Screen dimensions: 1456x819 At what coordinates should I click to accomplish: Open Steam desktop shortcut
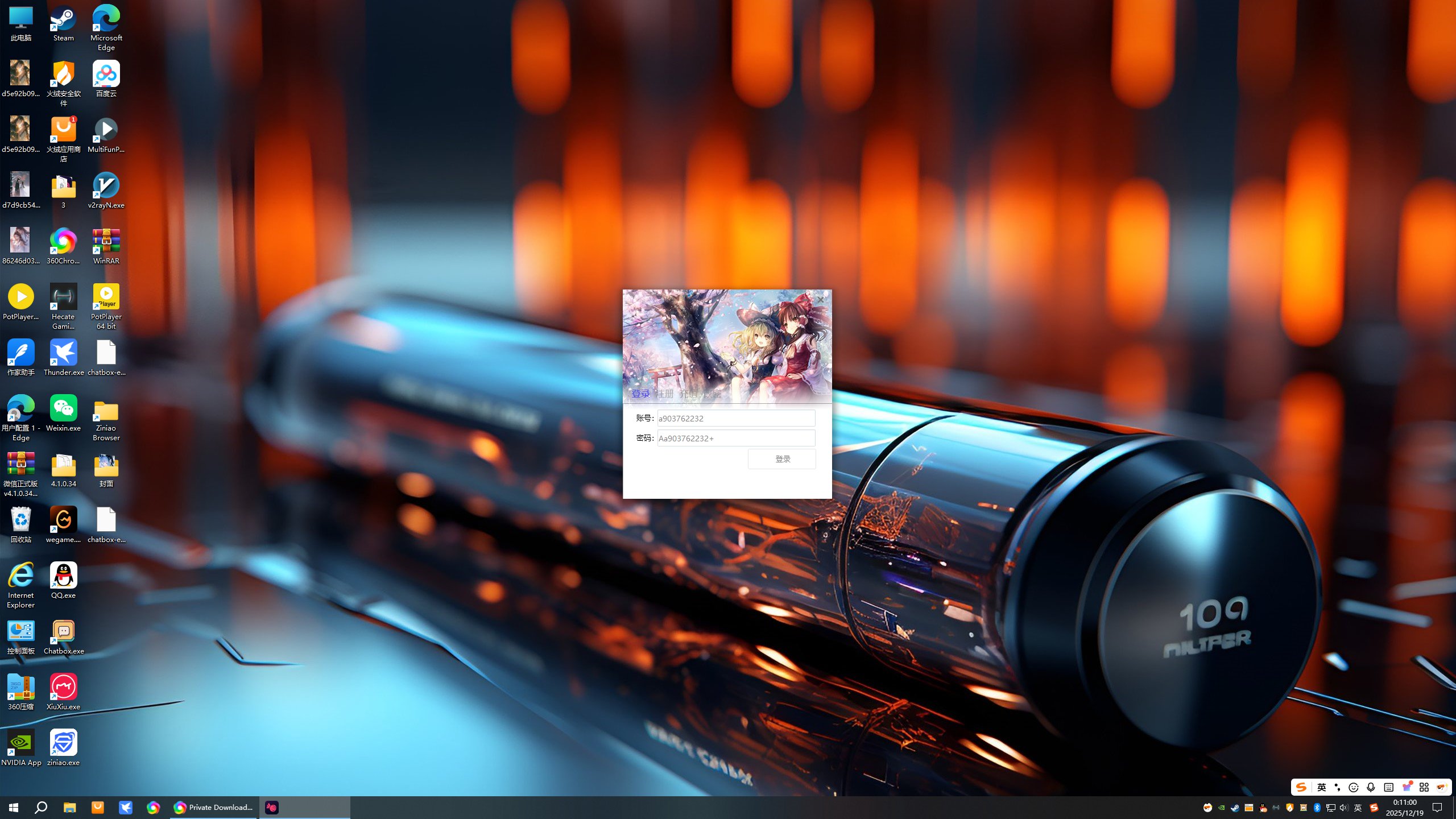pos(63,24)
